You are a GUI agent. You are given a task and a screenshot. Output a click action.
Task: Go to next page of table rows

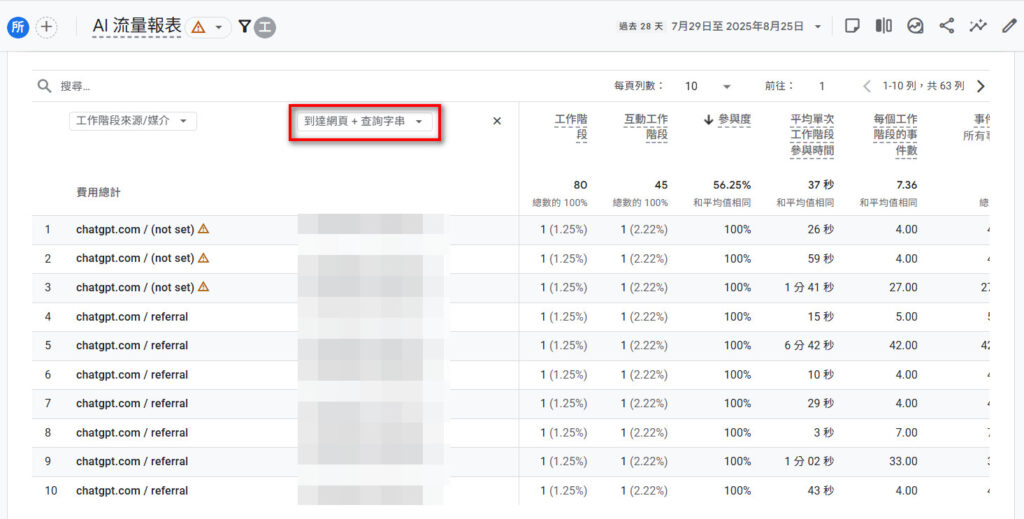point(980,86)
